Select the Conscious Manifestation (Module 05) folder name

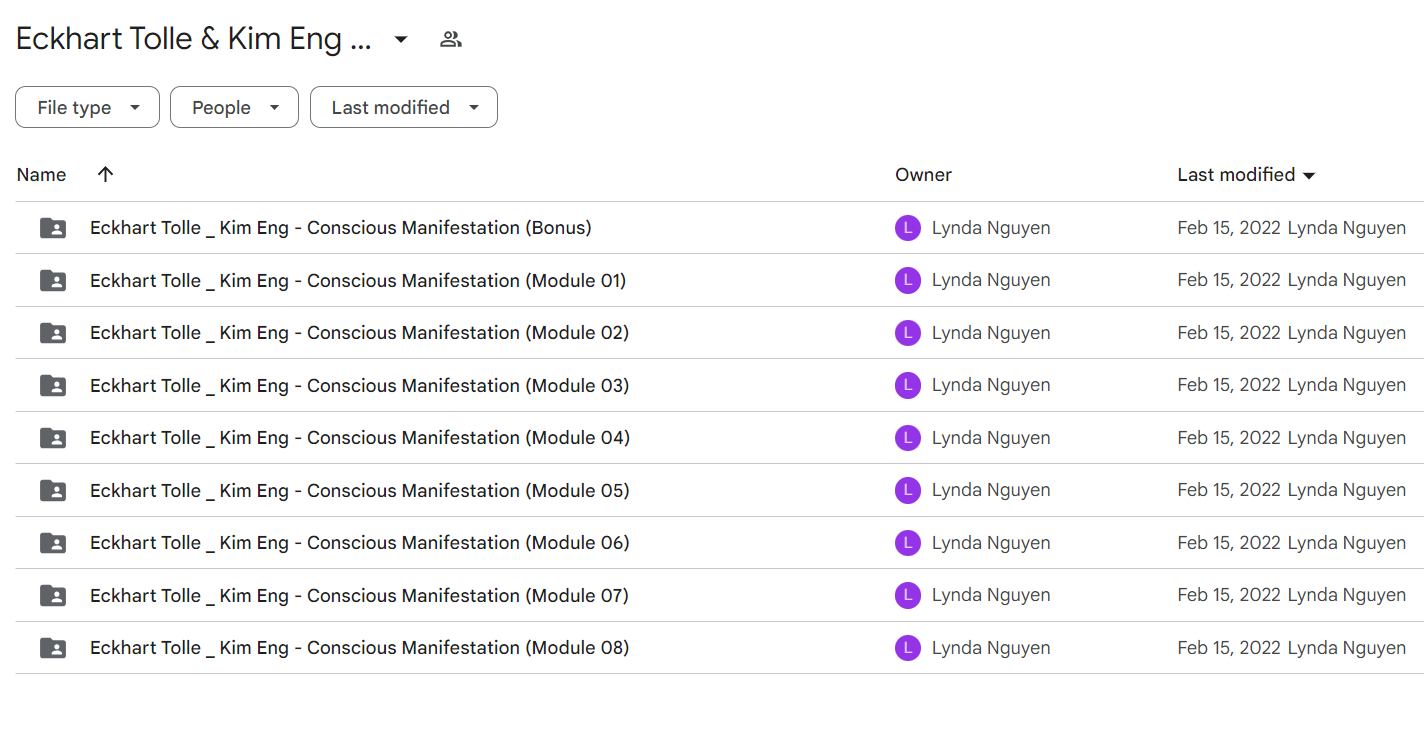point(360,491)
